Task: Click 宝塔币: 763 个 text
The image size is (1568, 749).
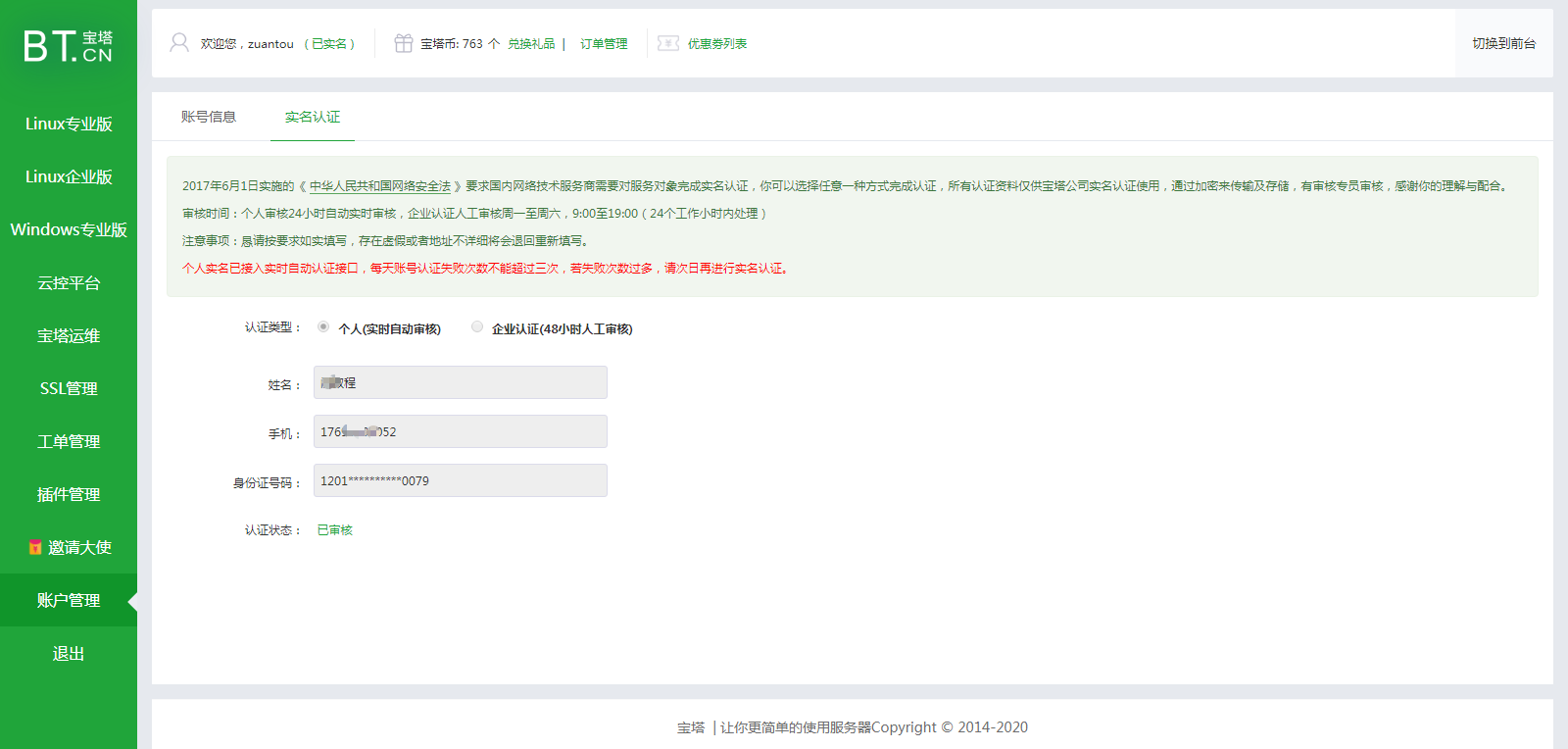Action: click(461, 44)
